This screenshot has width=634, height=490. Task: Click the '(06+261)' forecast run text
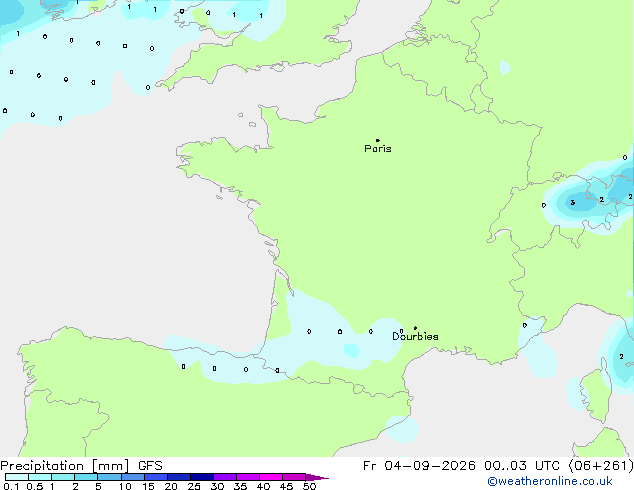point(601,466)
